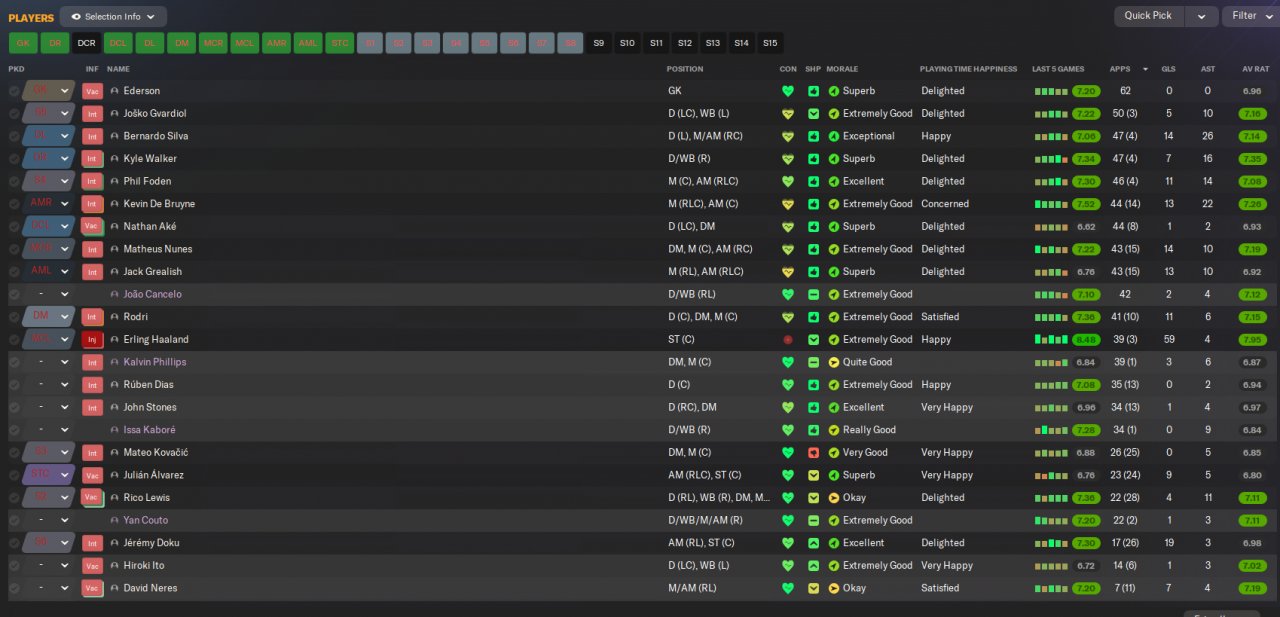Image resolution: width=1280 pixels, height=617 pixels.
Task: Toggle the pick checkmark for Erling Haaland
Action: (14, 340)
